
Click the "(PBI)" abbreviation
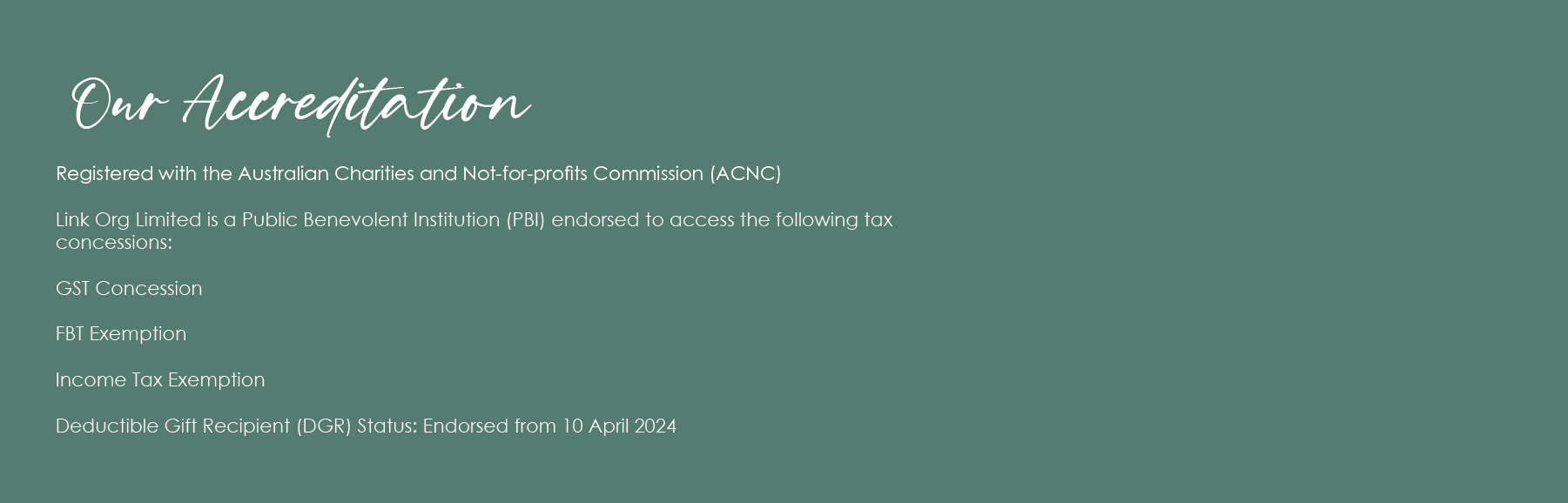(x=525, y=220)
